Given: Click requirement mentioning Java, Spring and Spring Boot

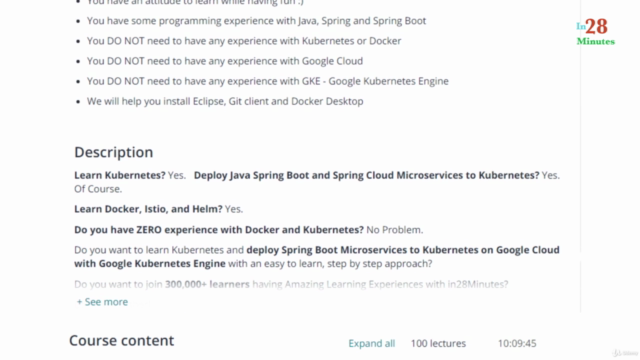Looking at the screenshot, I should click(x=256, y=21).
